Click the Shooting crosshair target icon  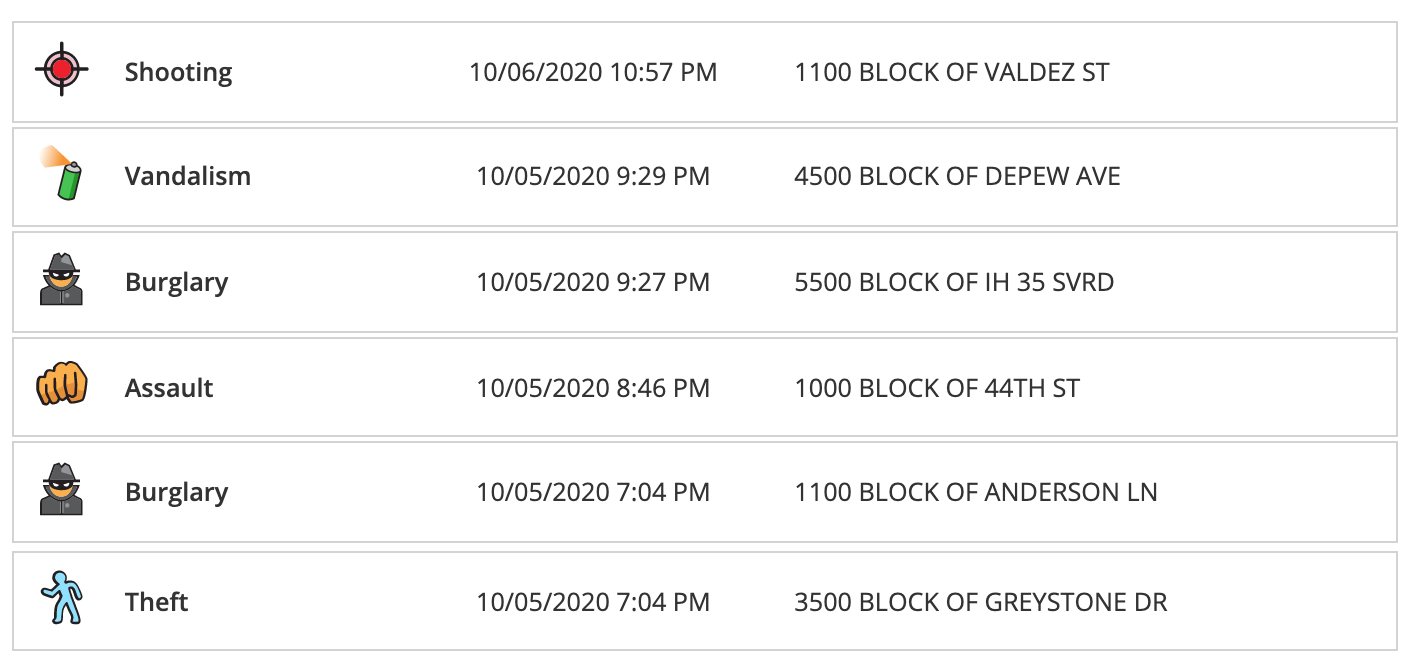click(x=62, y=69)
